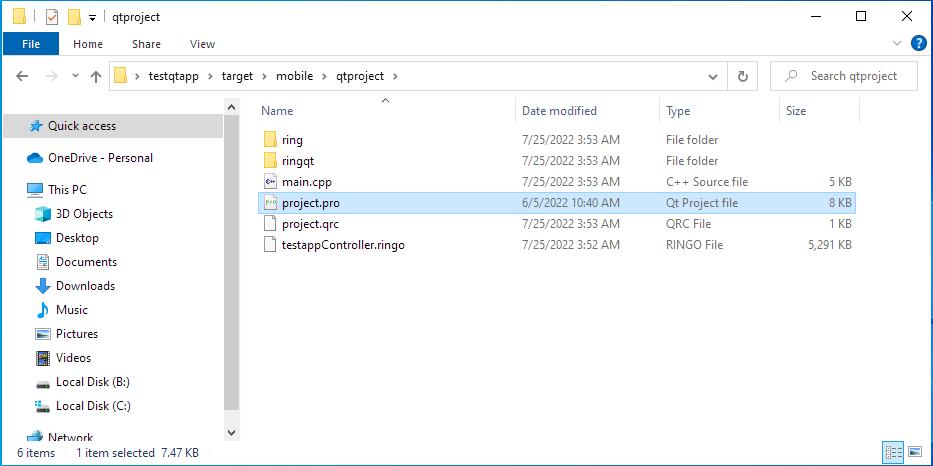The image size is (933, 466).
Task: Open the Customize Quick Access Toolbar dropdown
Action: pos(92,17)
